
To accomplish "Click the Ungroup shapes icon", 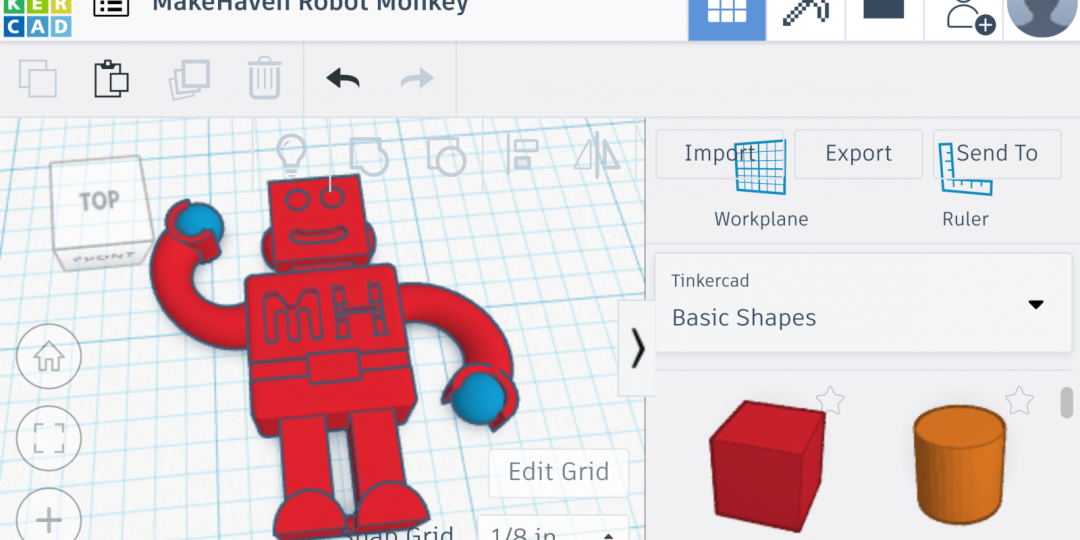I will point(446,155).
